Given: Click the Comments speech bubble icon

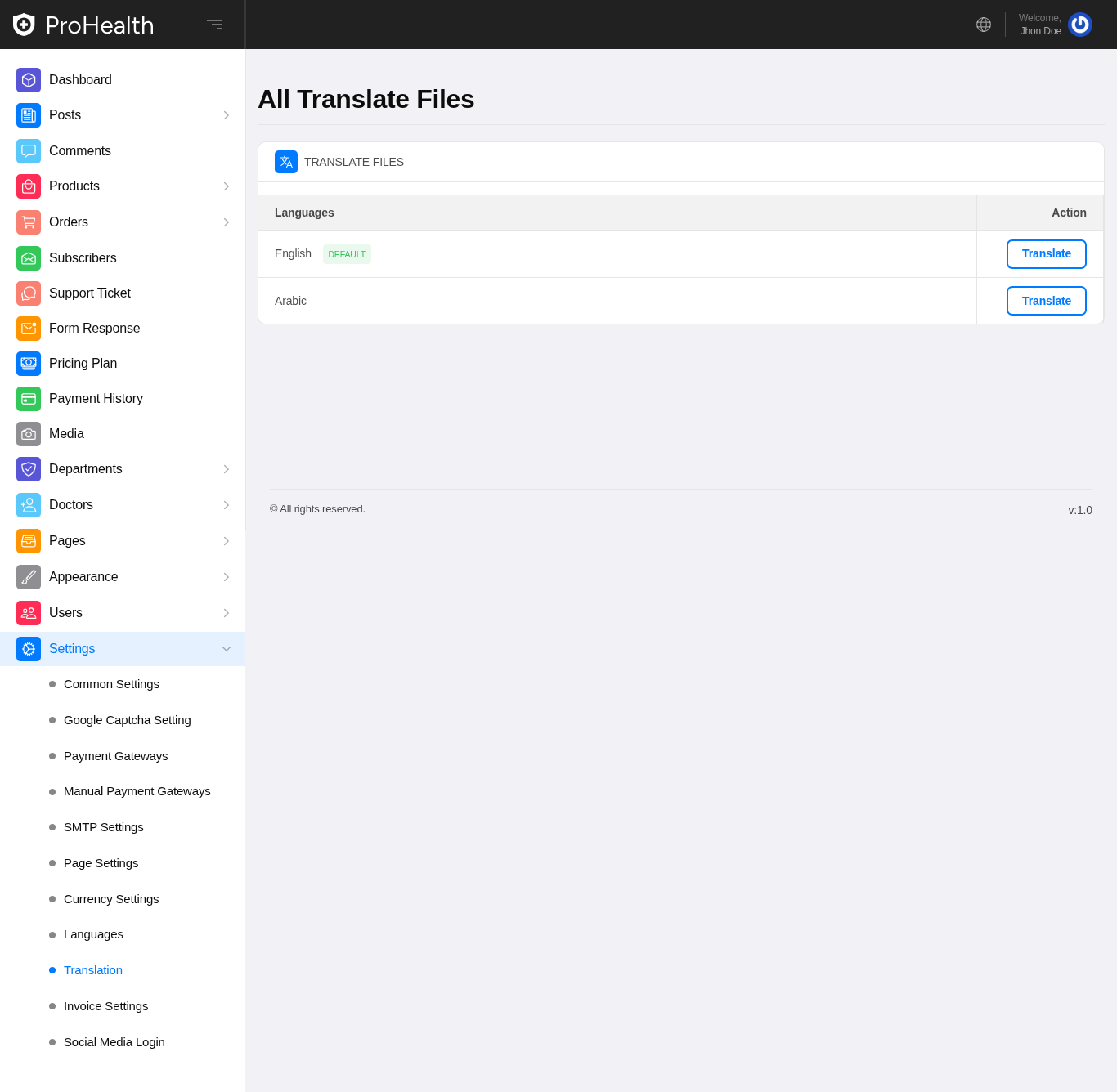Looking at the screenshot, I should click(29, 151).
